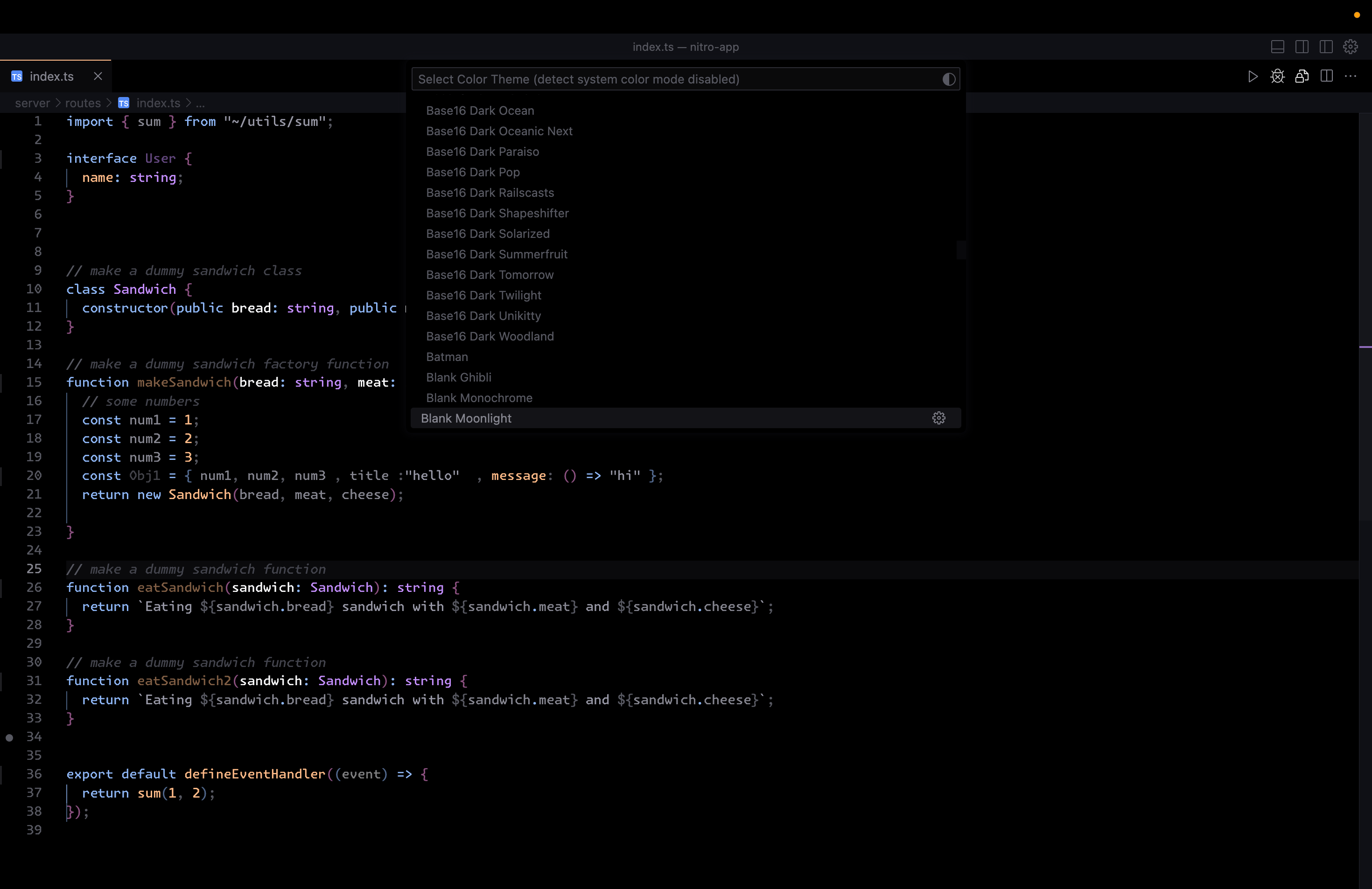
Task: Click the editor toolbar icon beside the bug
Action: tap(1302, 76)
